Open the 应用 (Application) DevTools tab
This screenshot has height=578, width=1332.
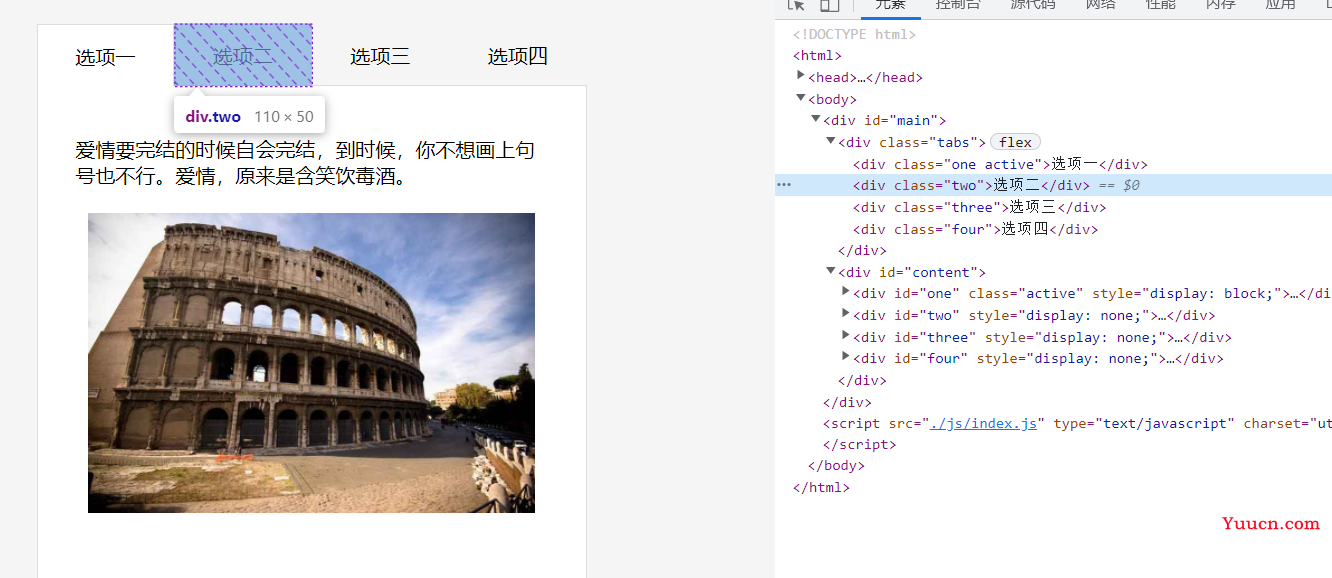point(1281,6)
